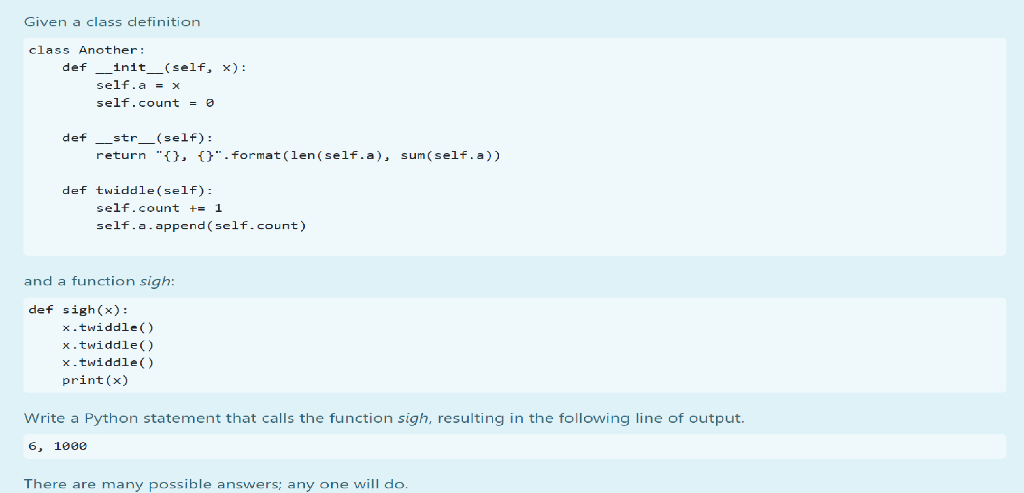
Task: Click the '6, 1000' expected output box
Action: [x=515, y=447]
